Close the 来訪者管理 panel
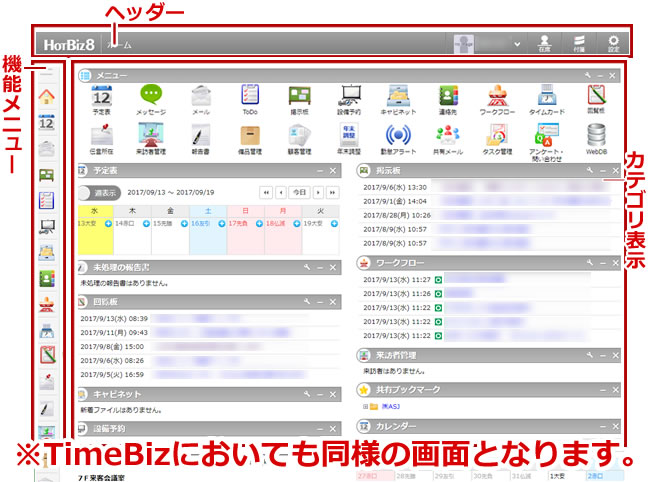Viewport: 648px width, 482px height. (x=616, y=356)
